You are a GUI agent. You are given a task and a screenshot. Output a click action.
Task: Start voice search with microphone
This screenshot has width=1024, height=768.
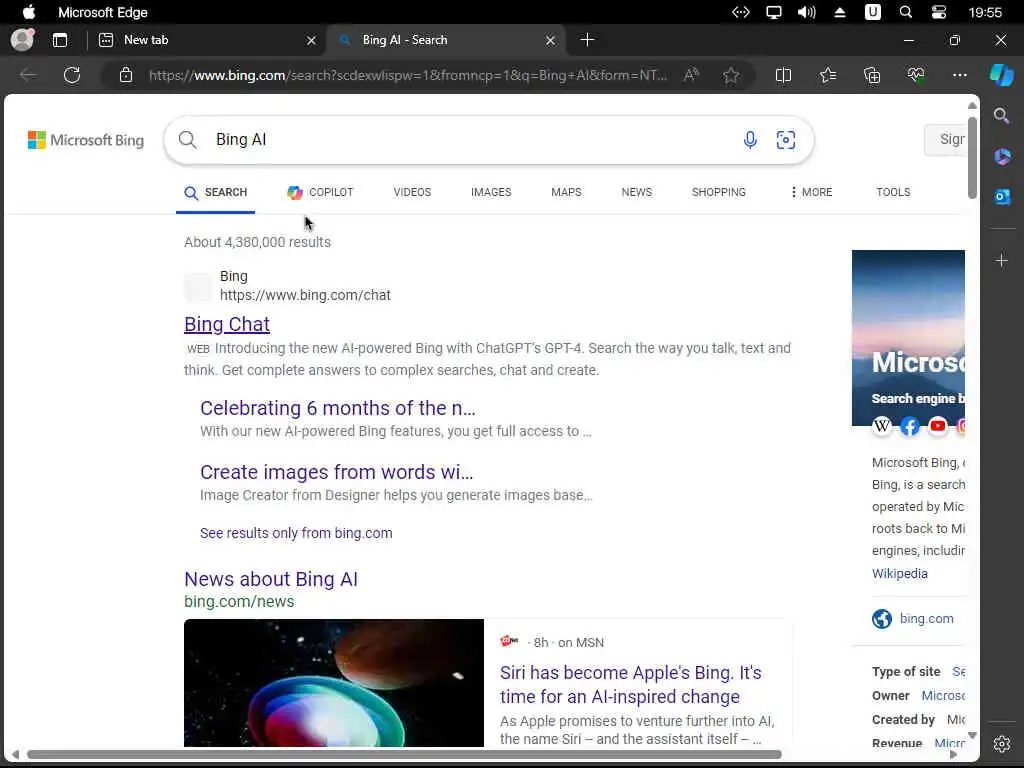pos(750,140)
